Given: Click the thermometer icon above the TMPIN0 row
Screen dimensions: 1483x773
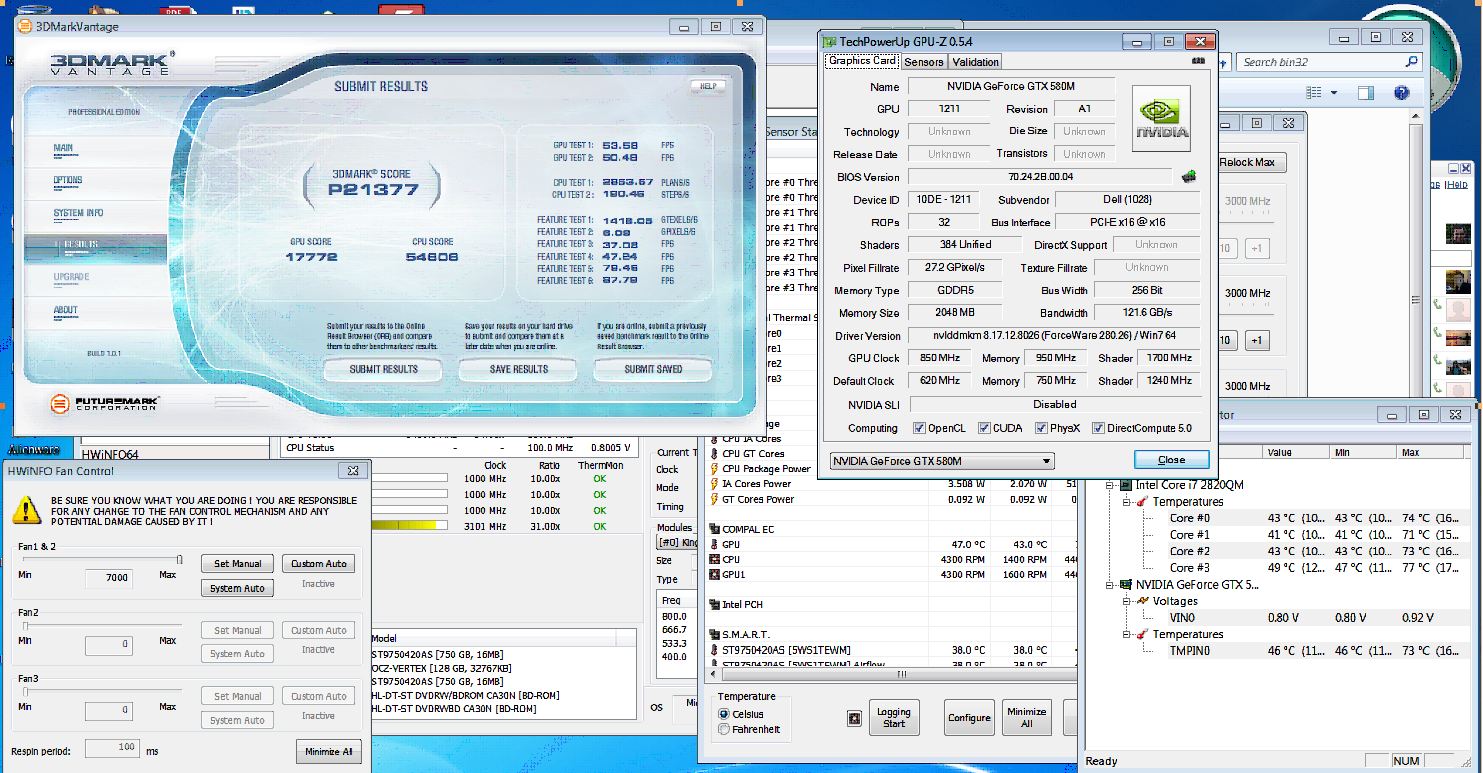Looking at the screenshot, I should tap(1142, 634).
